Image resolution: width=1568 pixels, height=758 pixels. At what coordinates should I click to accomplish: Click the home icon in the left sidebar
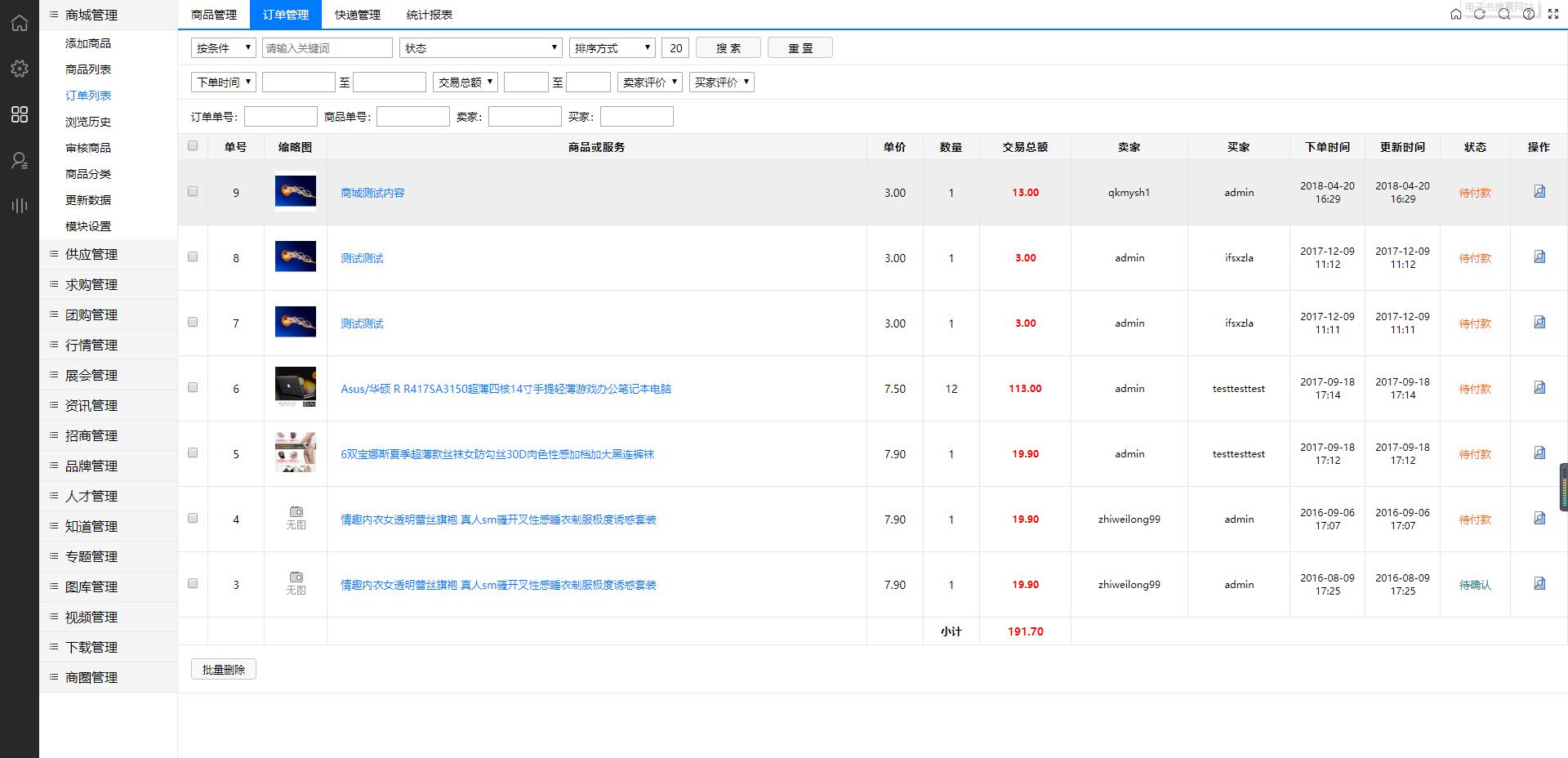(20, 23)
